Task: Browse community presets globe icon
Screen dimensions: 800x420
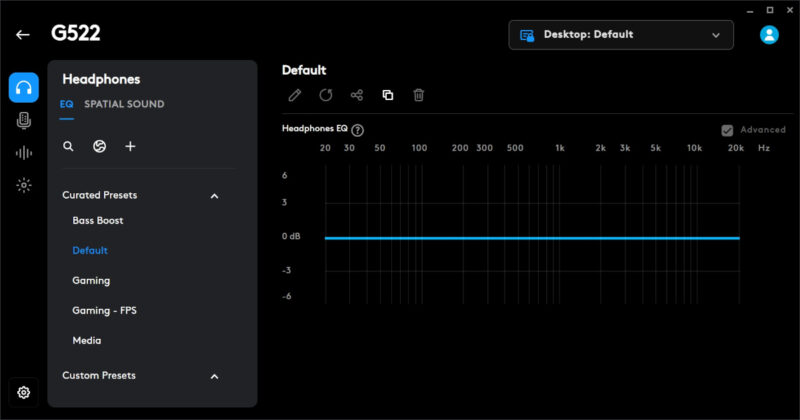Action: pyautogui.click(x=99, y=146)
